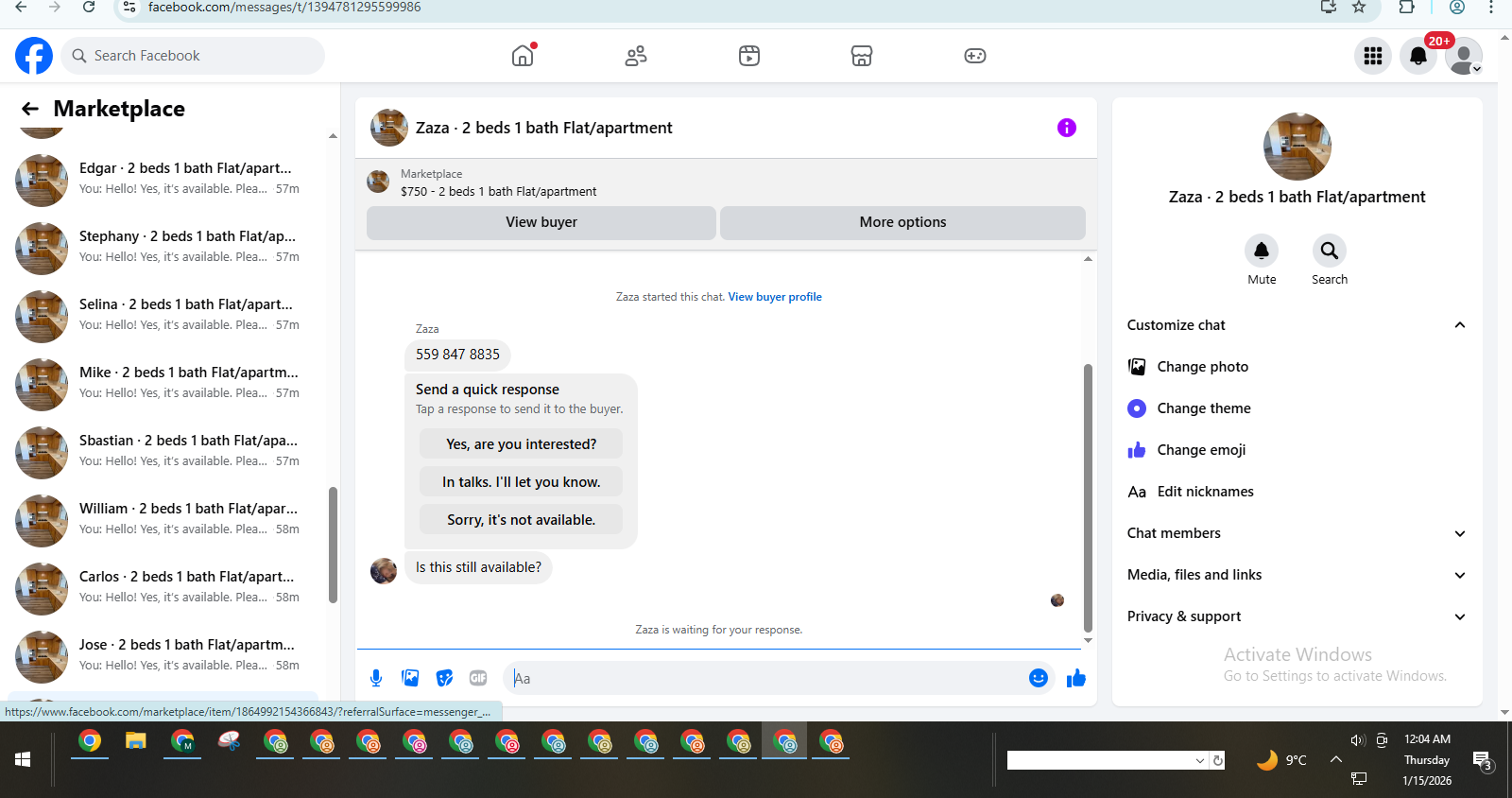The height and width of the screenshot is (798, 1512).
Task: Expand Privacy & support section
Action: pyautogui.click(x=1297, y=616)
